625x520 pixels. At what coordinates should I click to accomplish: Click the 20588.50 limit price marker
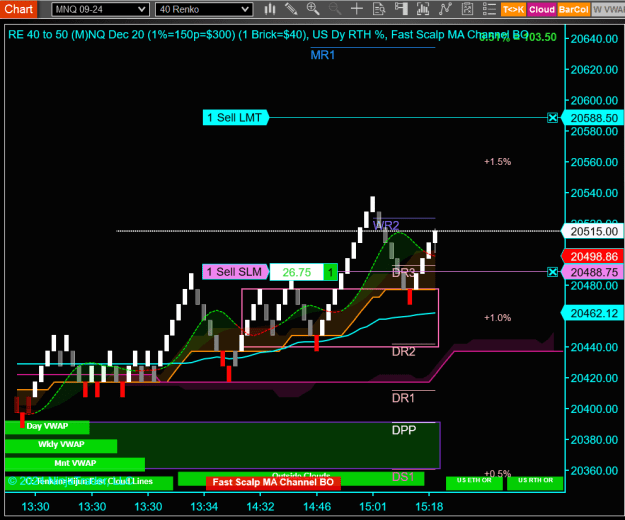pos(593,118)
